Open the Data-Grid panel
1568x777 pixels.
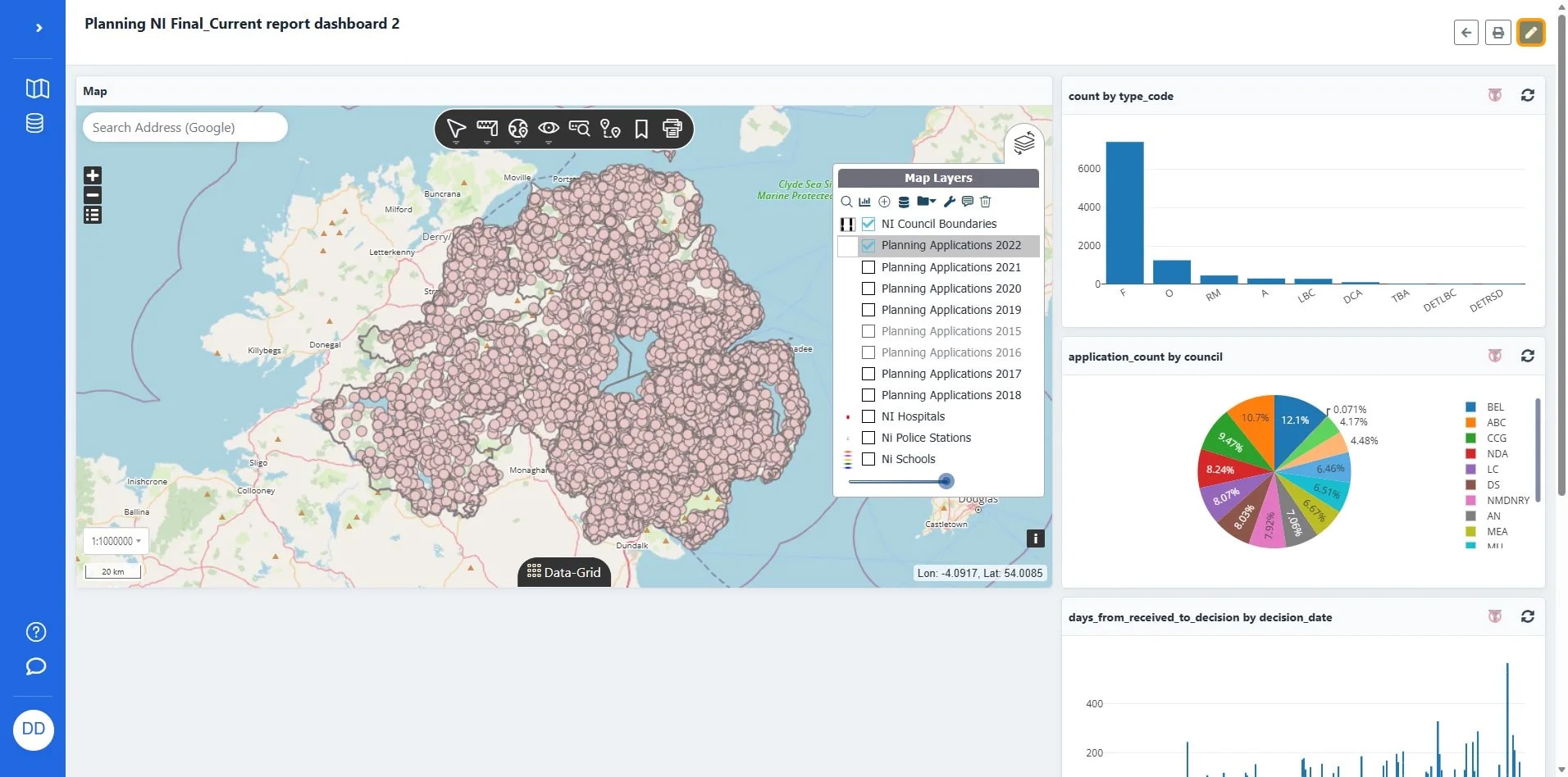[x=564, y=572]
